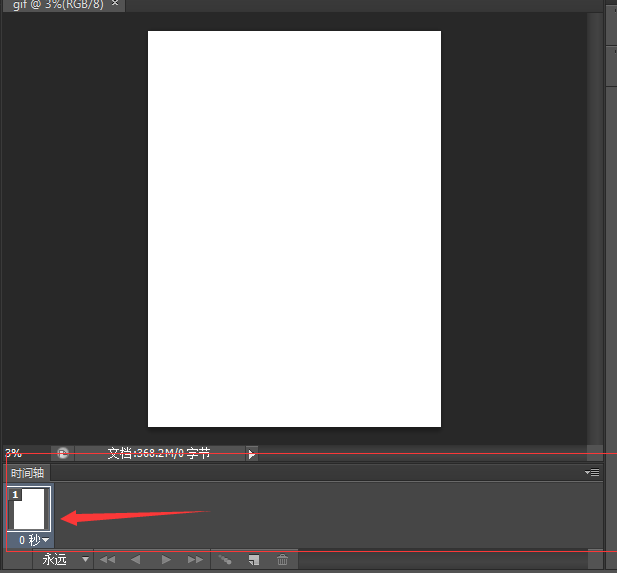Select frame 1 thumbnail in timeline
This screenshot has width=617, height=573.
29,509
